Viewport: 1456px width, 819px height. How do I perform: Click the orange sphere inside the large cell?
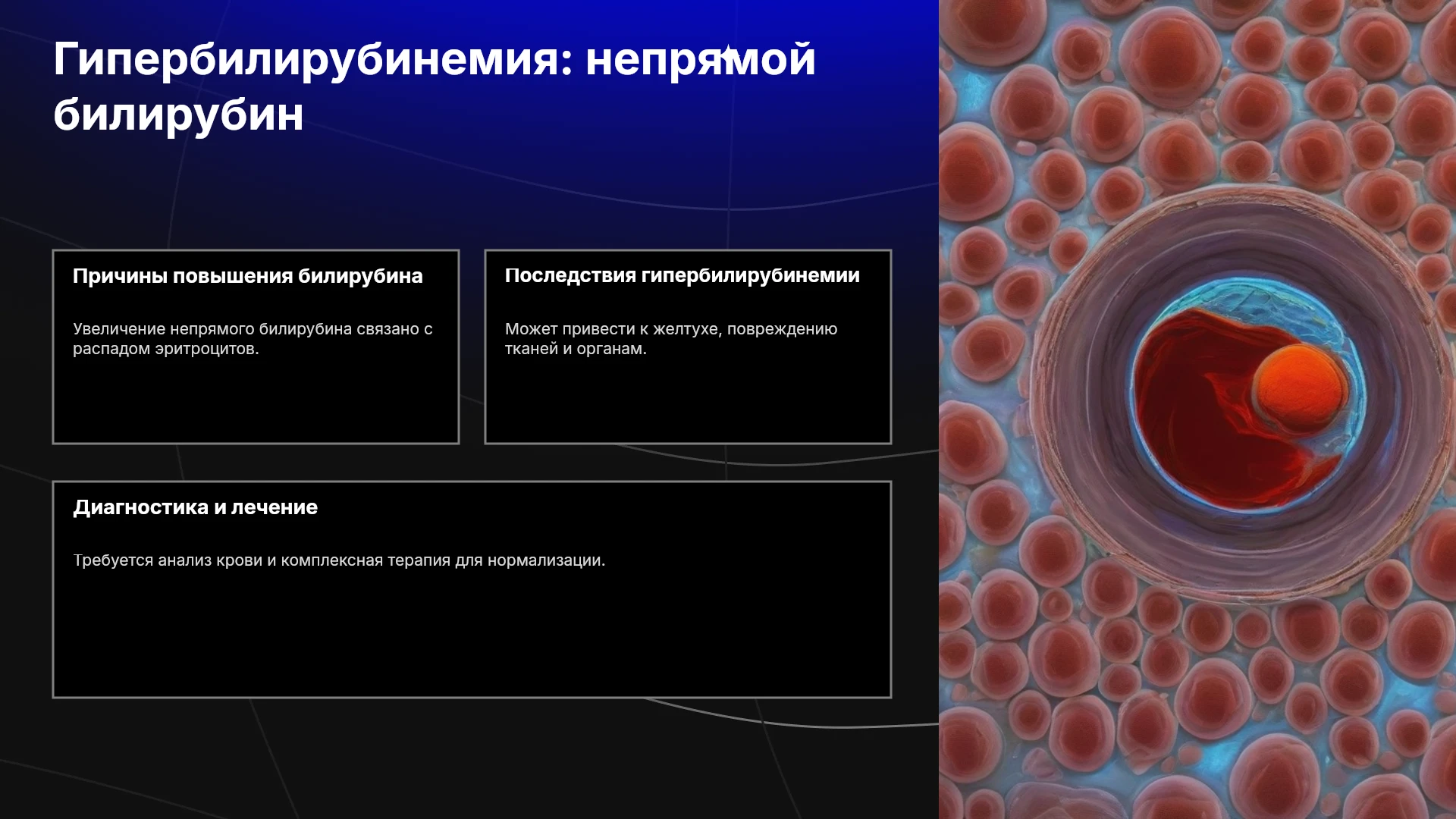(1298, 387)
